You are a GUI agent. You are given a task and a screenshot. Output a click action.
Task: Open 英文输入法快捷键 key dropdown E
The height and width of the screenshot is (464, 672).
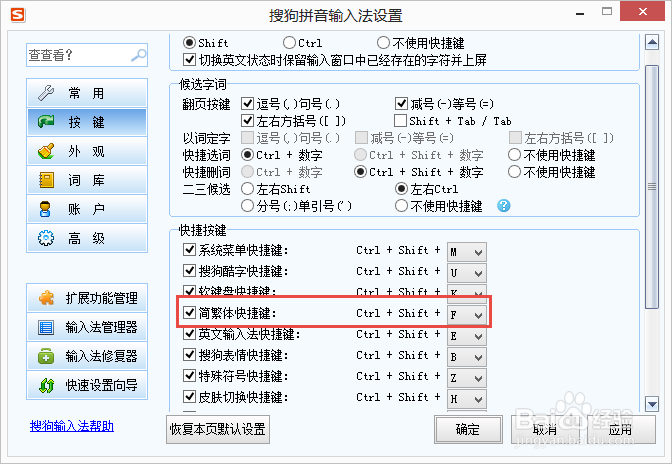(467, 336)
